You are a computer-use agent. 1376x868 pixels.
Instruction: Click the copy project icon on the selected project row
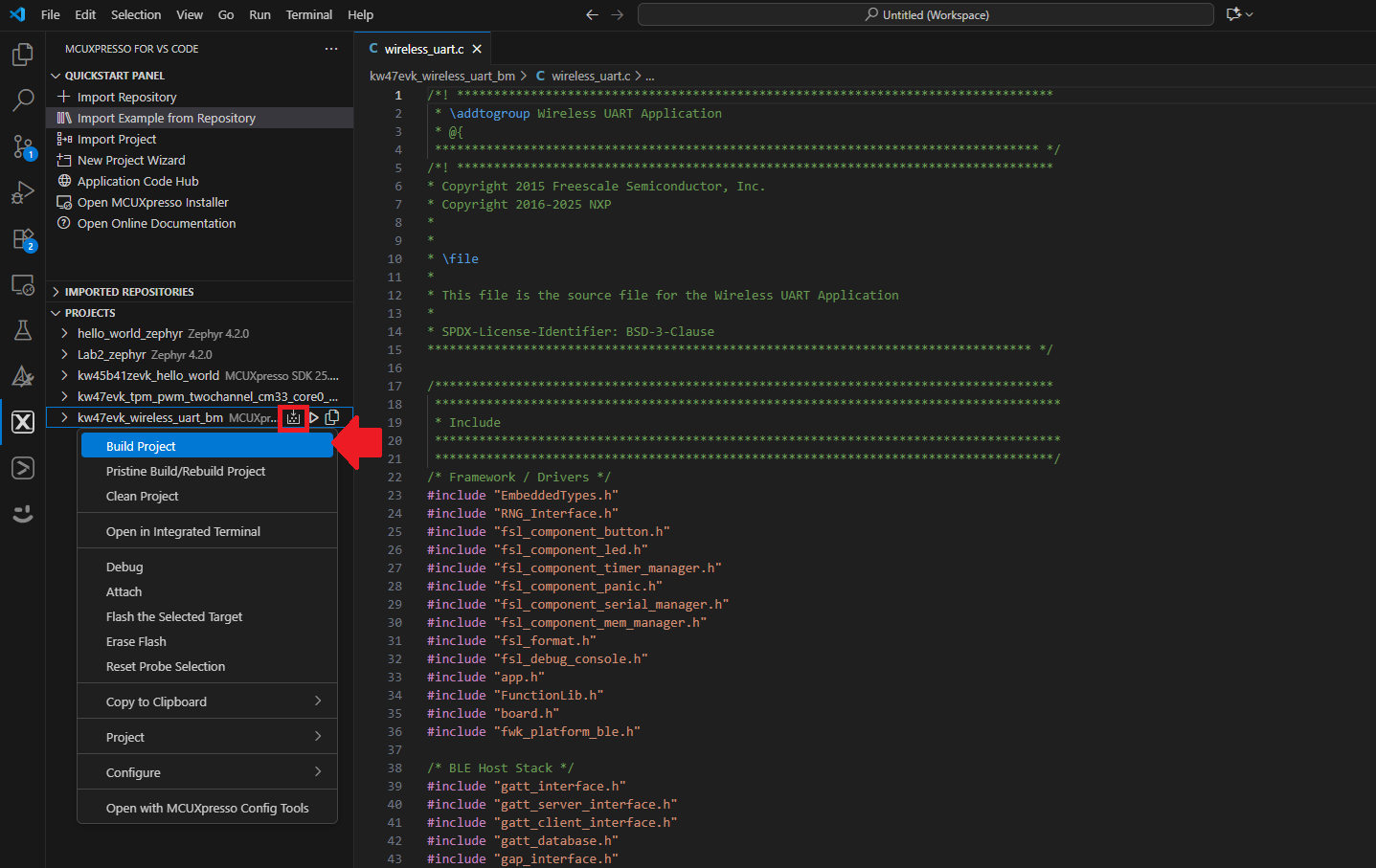[332, 418]
